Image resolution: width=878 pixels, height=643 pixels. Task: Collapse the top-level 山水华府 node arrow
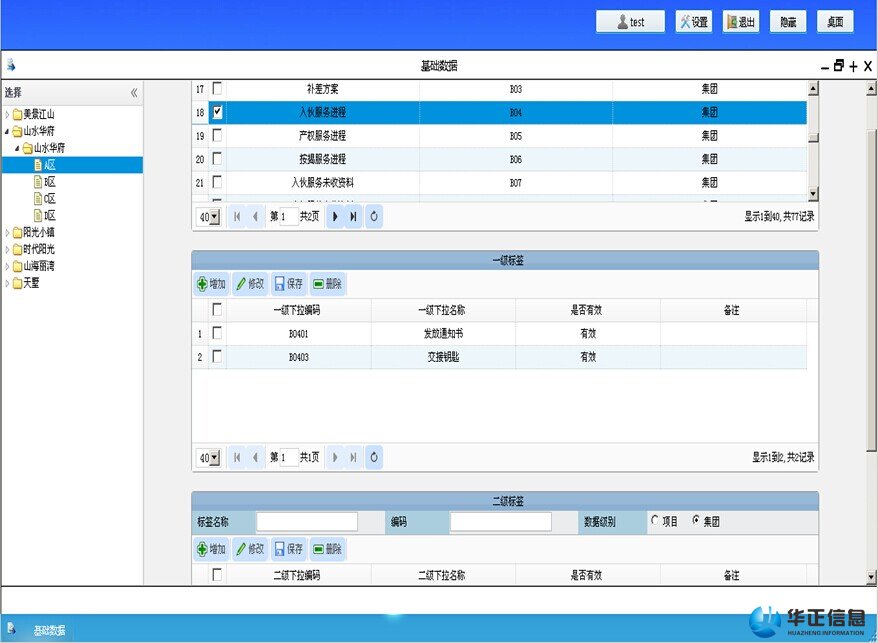7,132
